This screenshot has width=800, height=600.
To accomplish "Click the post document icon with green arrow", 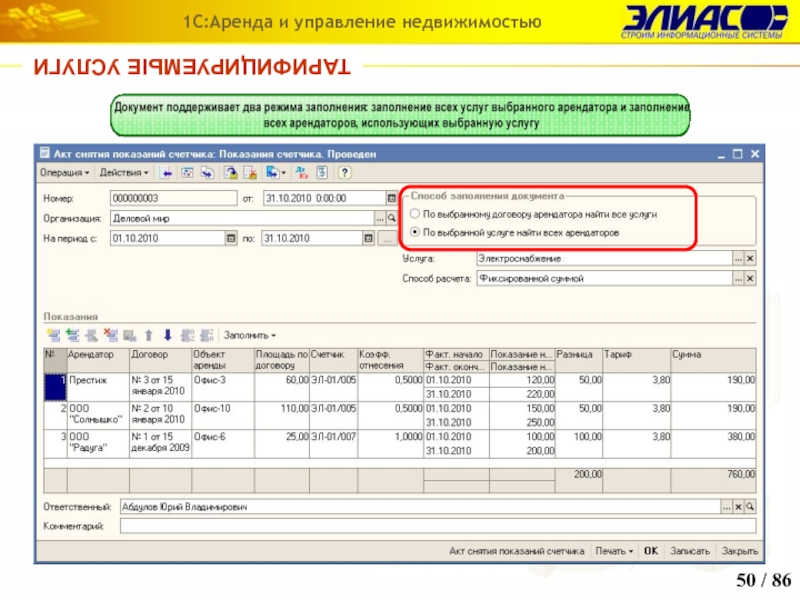I will pos(231,173).
